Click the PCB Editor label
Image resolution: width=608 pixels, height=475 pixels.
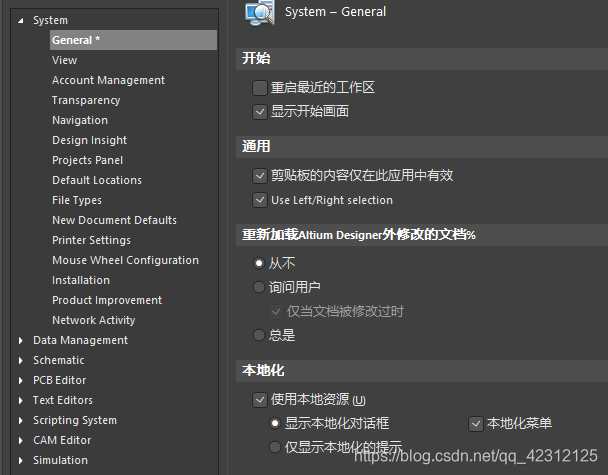59,380
